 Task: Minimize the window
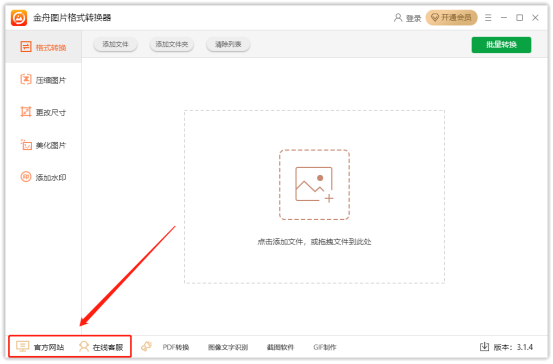click(x=504, y=18)
